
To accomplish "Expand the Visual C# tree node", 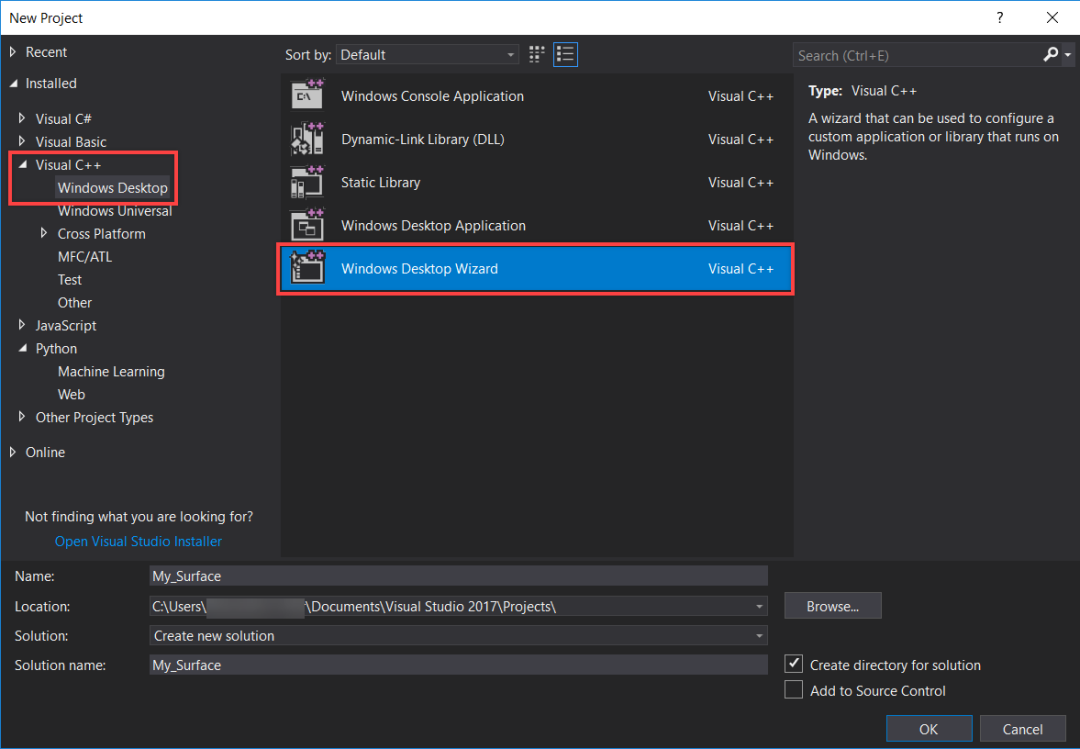I will pos(22,119).
